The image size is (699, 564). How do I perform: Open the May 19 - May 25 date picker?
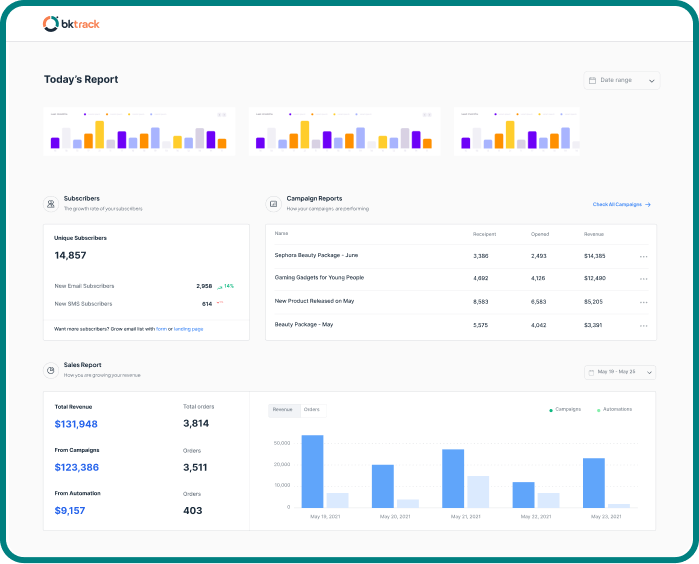620,372
